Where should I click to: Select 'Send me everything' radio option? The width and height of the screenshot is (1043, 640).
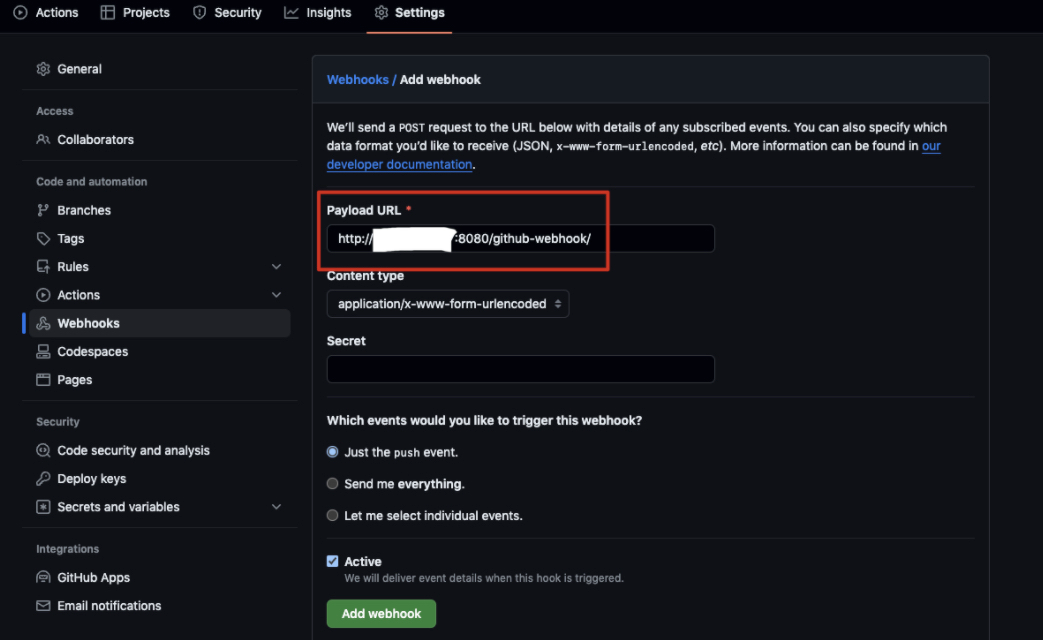pyautogui.click(x=333, y=484)
